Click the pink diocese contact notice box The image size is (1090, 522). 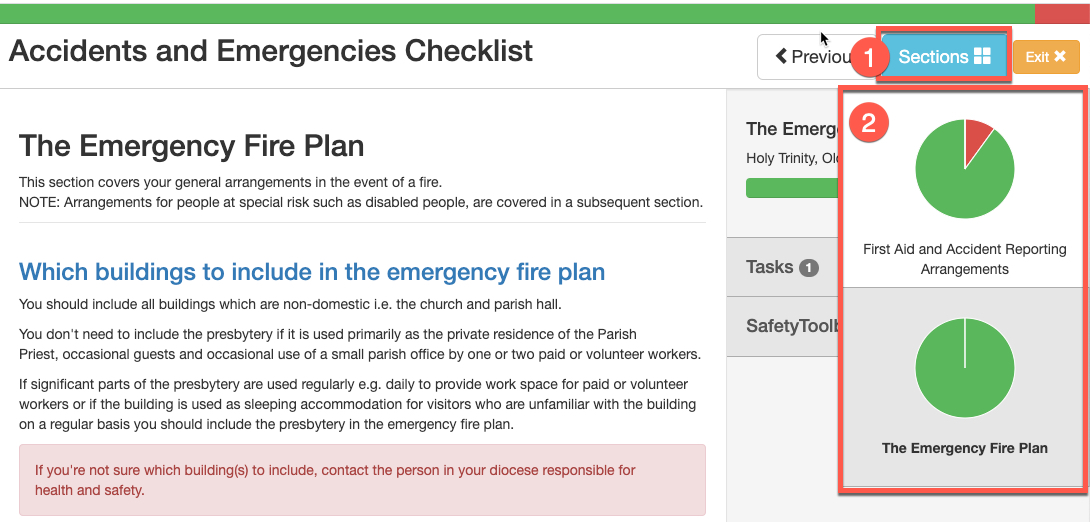pos(362,480)
